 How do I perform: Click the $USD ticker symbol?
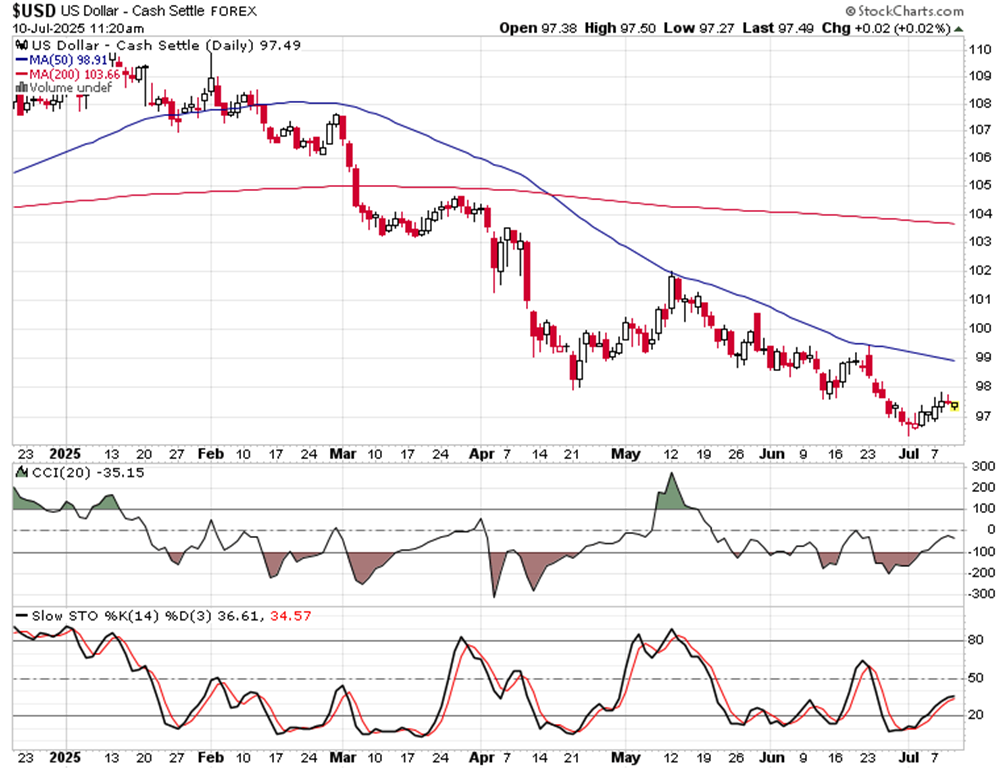tap(32, 11)
